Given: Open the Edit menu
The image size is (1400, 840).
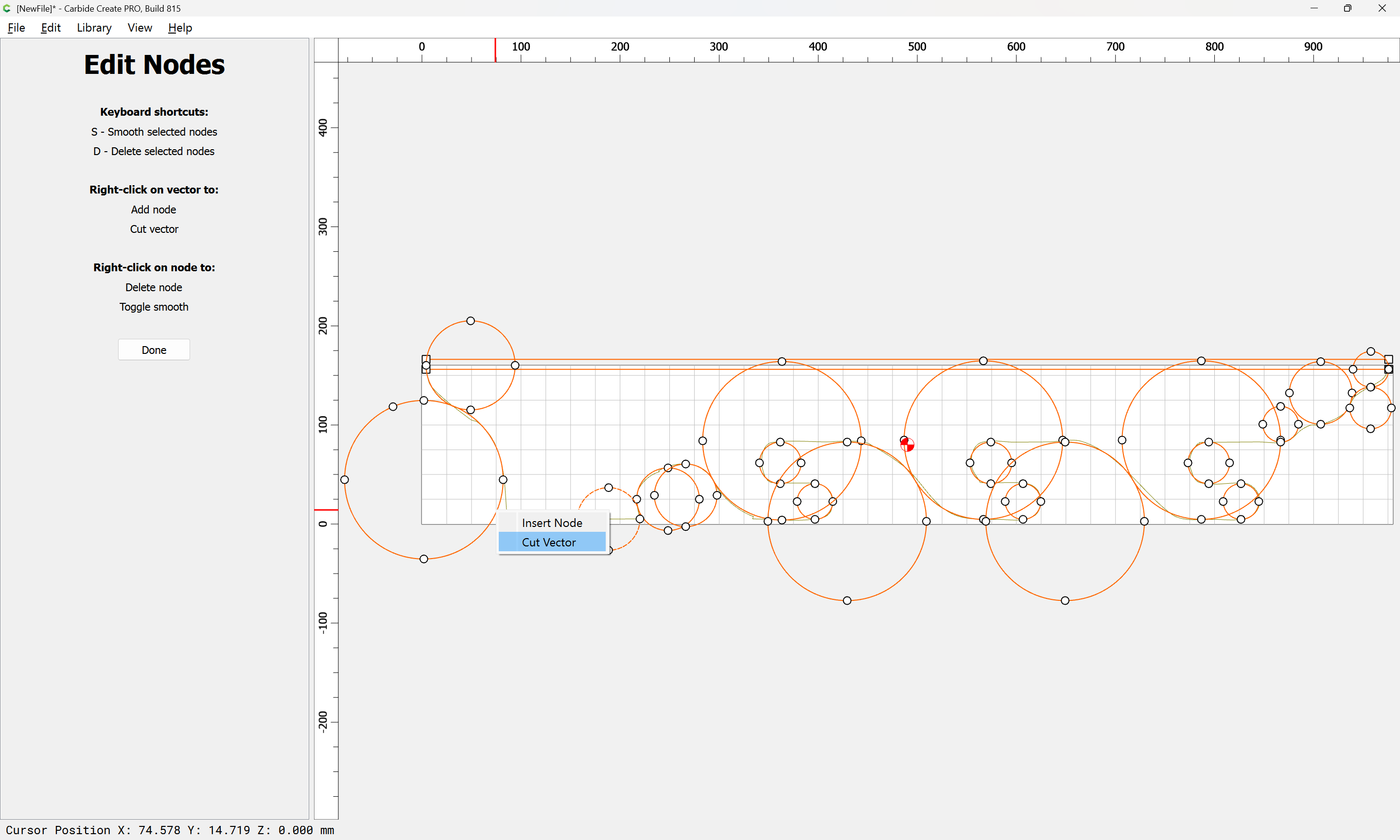Looking at the screenshot, I should (x=51, y=28).
